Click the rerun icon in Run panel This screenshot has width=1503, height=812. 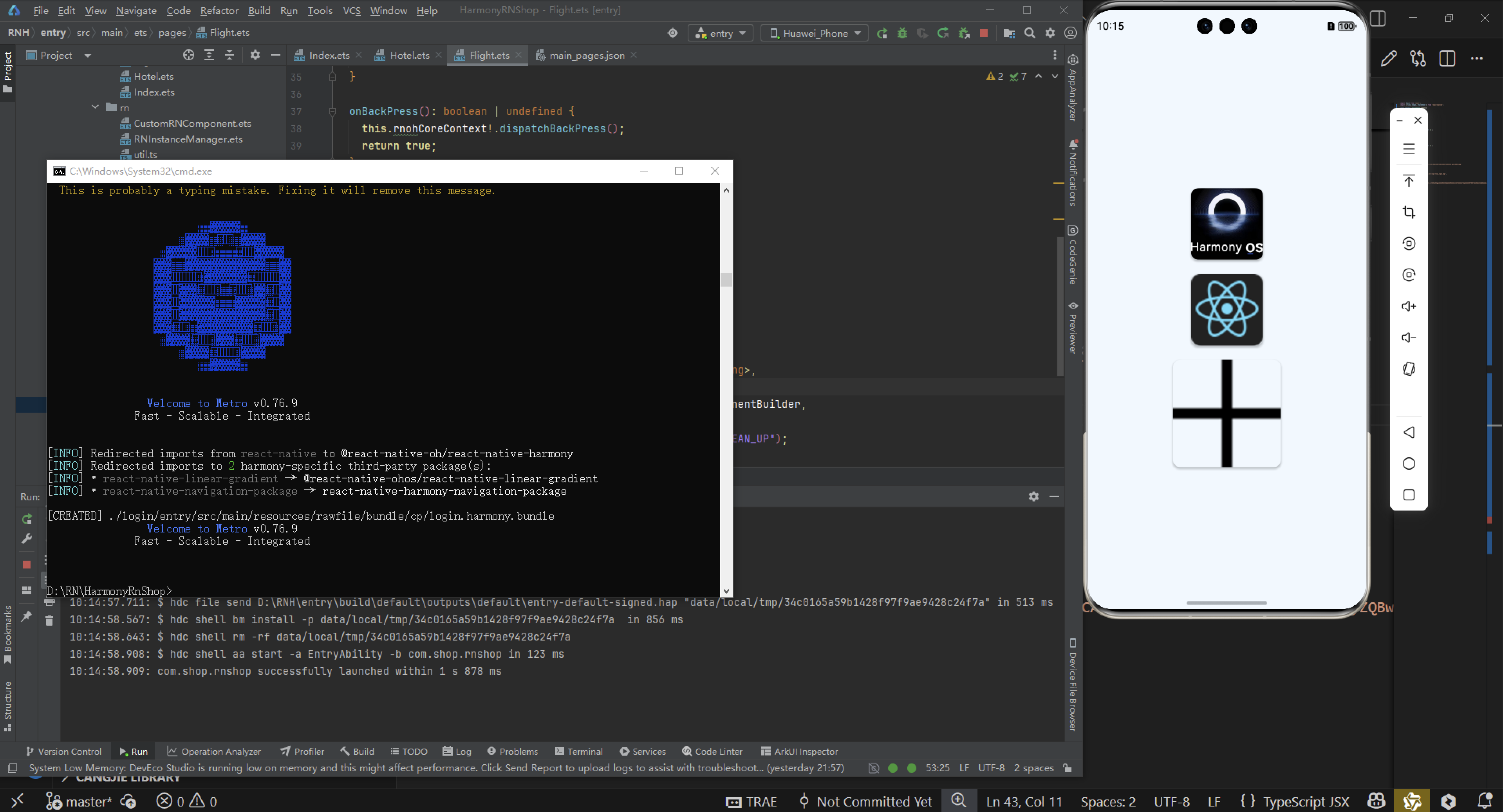[26, 519]
